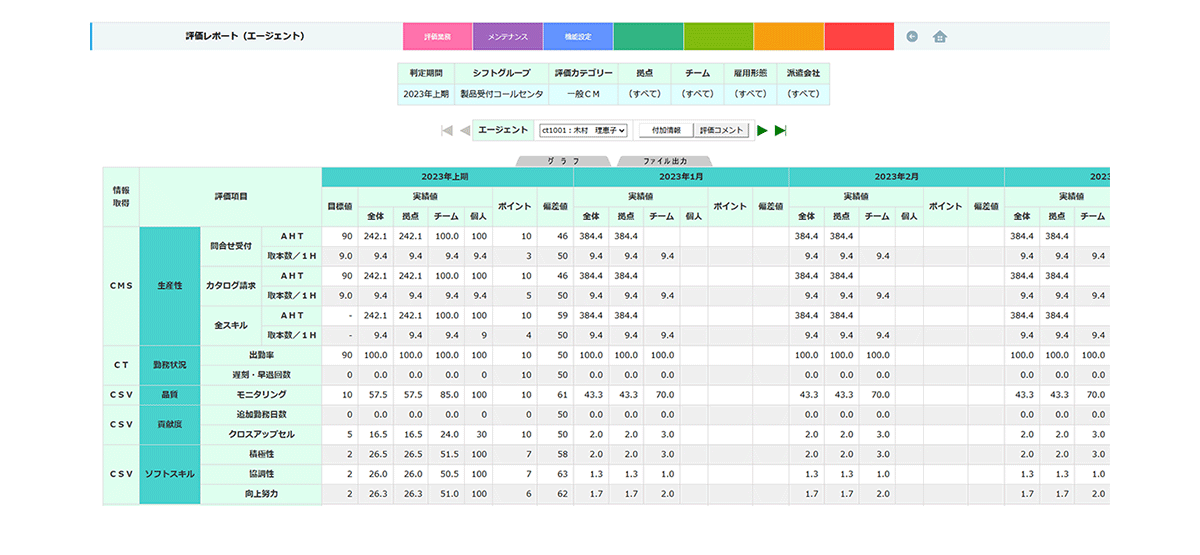Screen dimensions: 1200x555
Task: Select the orange blank menu tab
Action: pos(789,36)
